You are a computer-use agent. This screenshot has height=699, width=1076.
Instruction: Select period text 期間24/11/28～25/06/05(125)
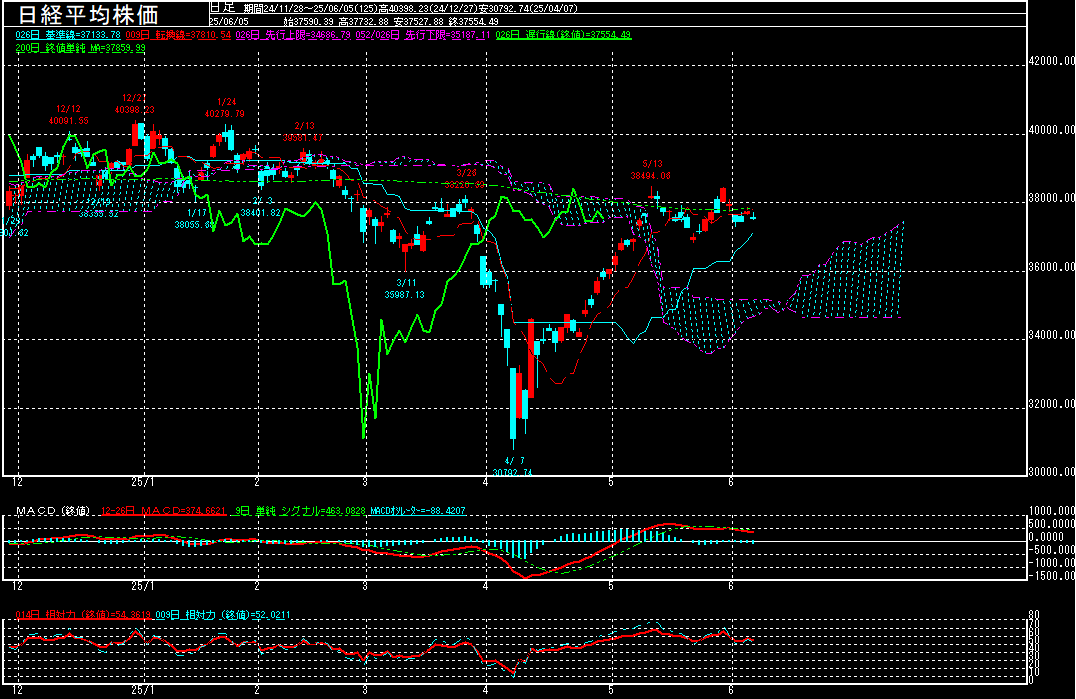click(x=311, y=8)
